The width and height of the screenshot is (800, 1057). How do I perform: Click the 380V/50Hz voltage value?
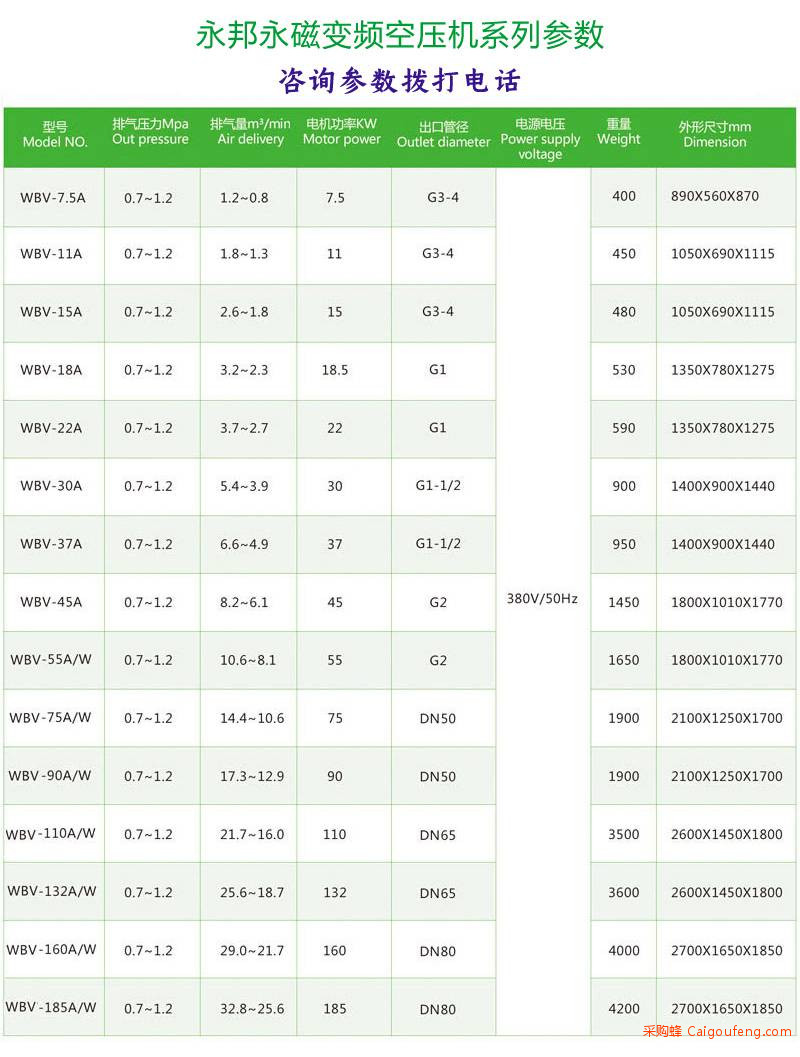tap(543, 599)
